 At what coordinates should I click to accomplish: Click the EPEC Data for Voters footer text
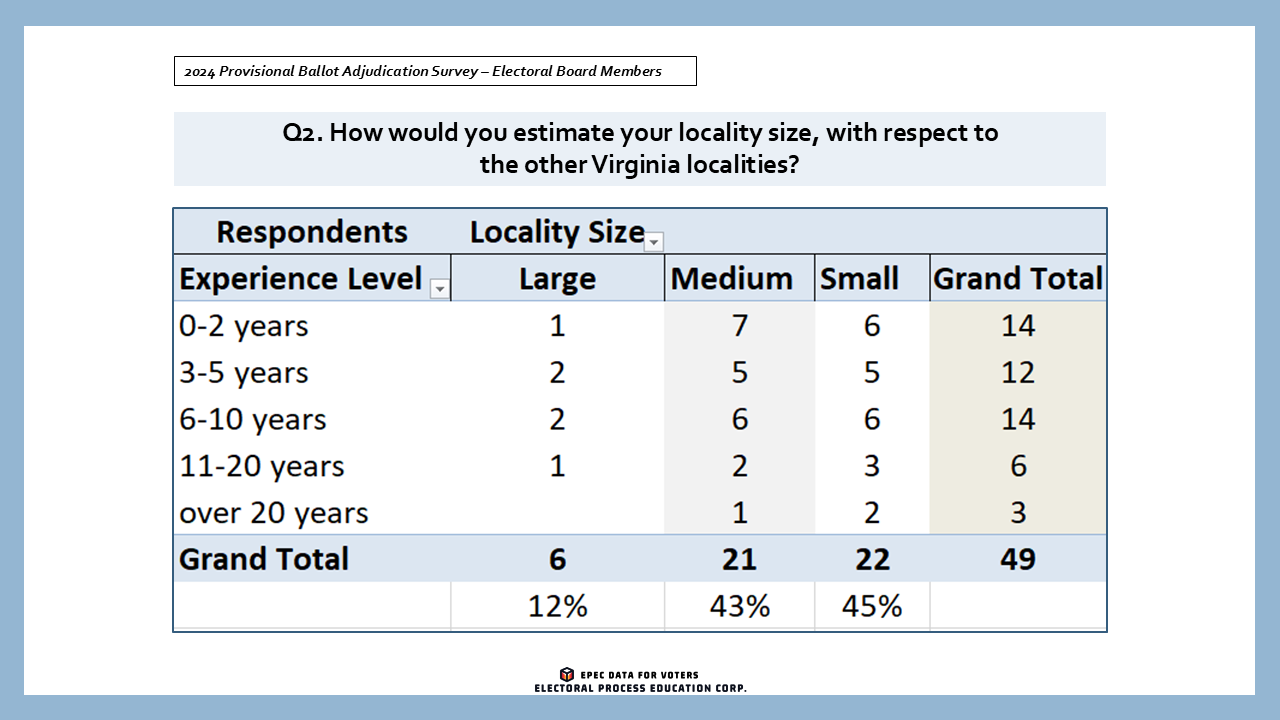click(639, 675)
